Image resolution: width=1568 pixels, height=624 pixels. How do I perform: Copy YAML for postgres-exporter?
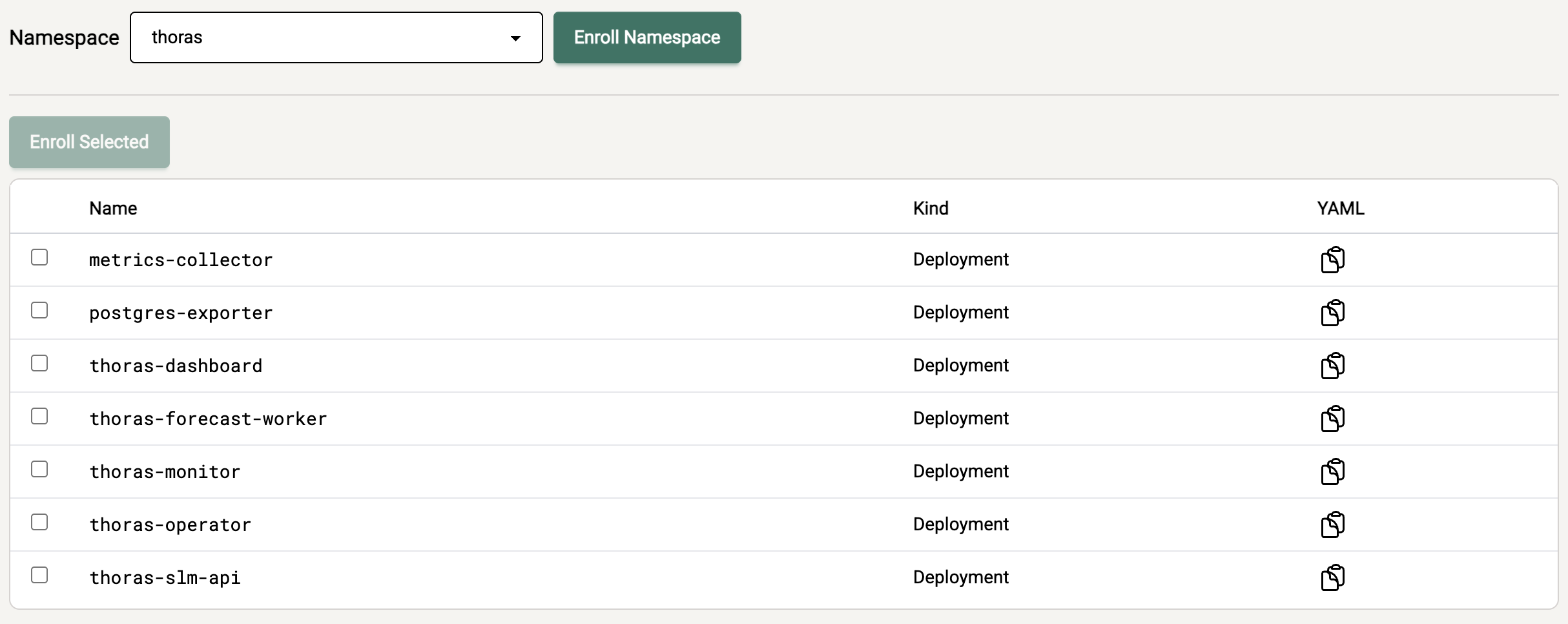pyautogui.click(x=1332, y=313)
